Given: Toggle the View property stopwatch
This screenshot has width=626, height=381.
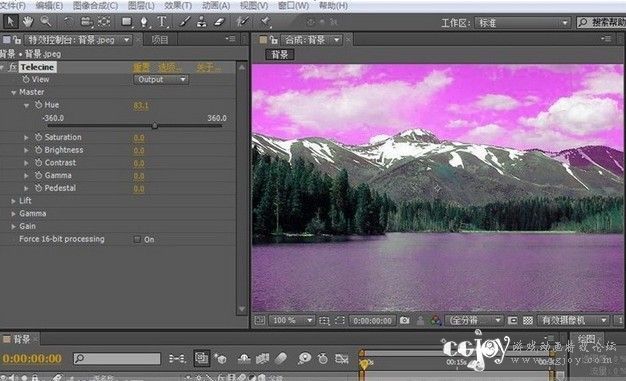Looking at the screenshot, I should 26,79.
